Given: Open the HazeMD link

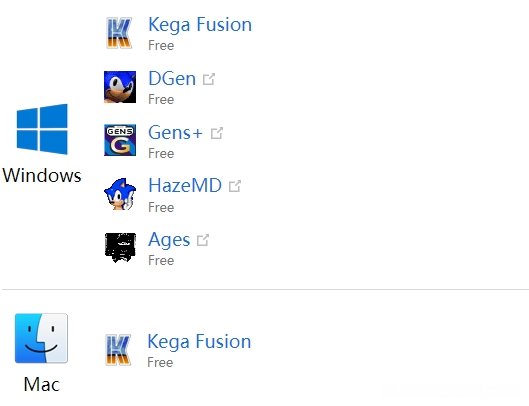Looking at the screenshot, I should 185,186.
